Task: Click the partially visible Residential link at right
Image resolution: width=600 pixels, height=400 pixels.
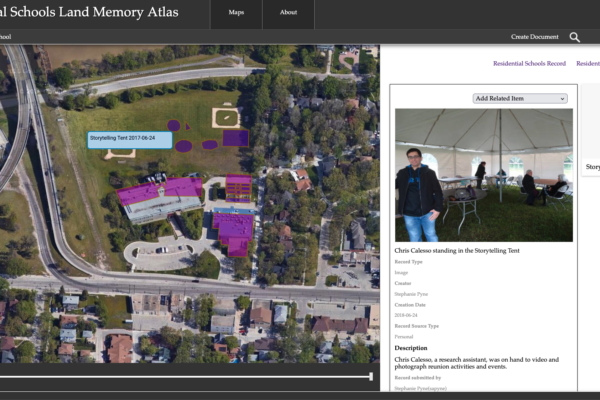Action: (588, 63)
